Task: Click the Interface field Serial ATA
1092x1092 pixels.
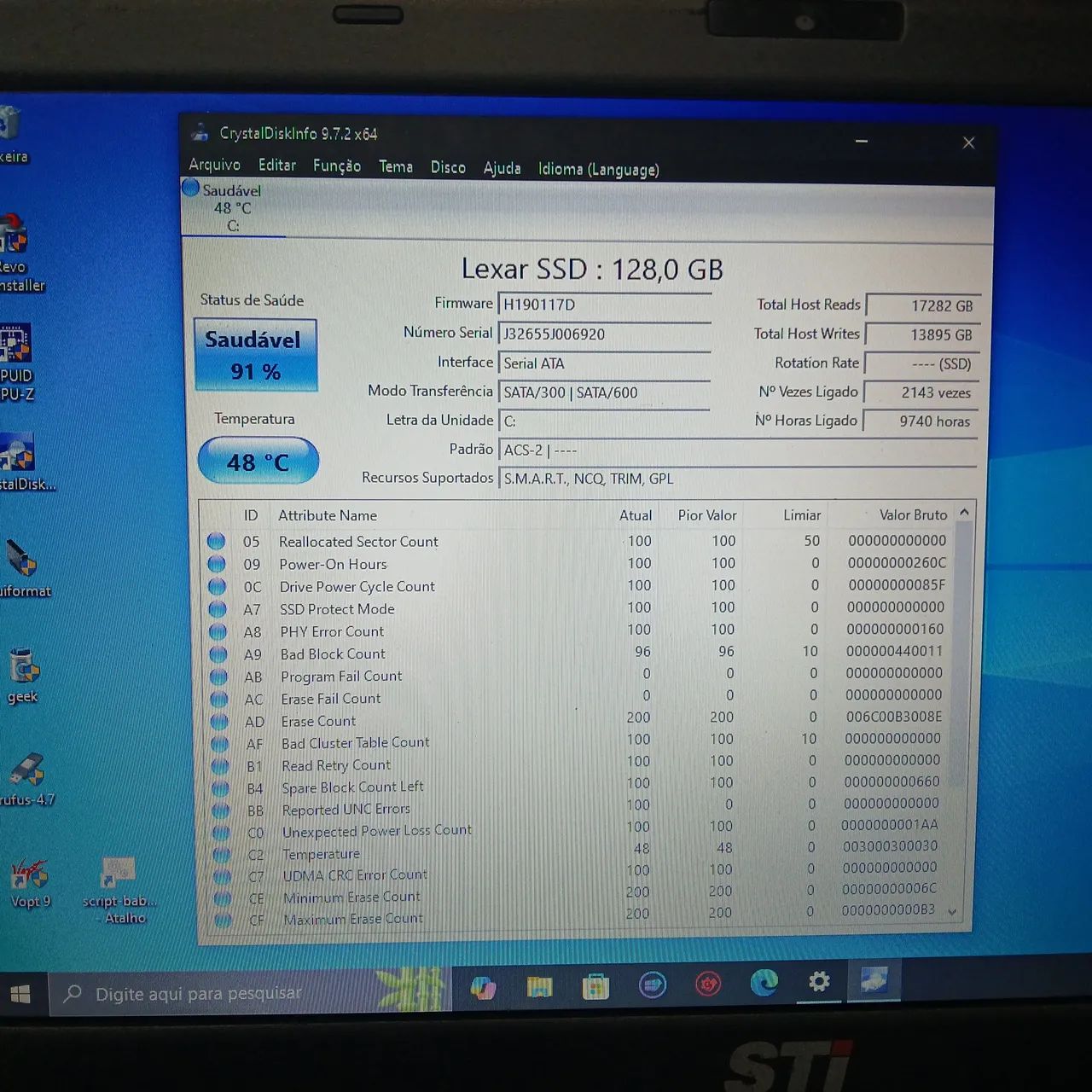Action: [604, 363]
